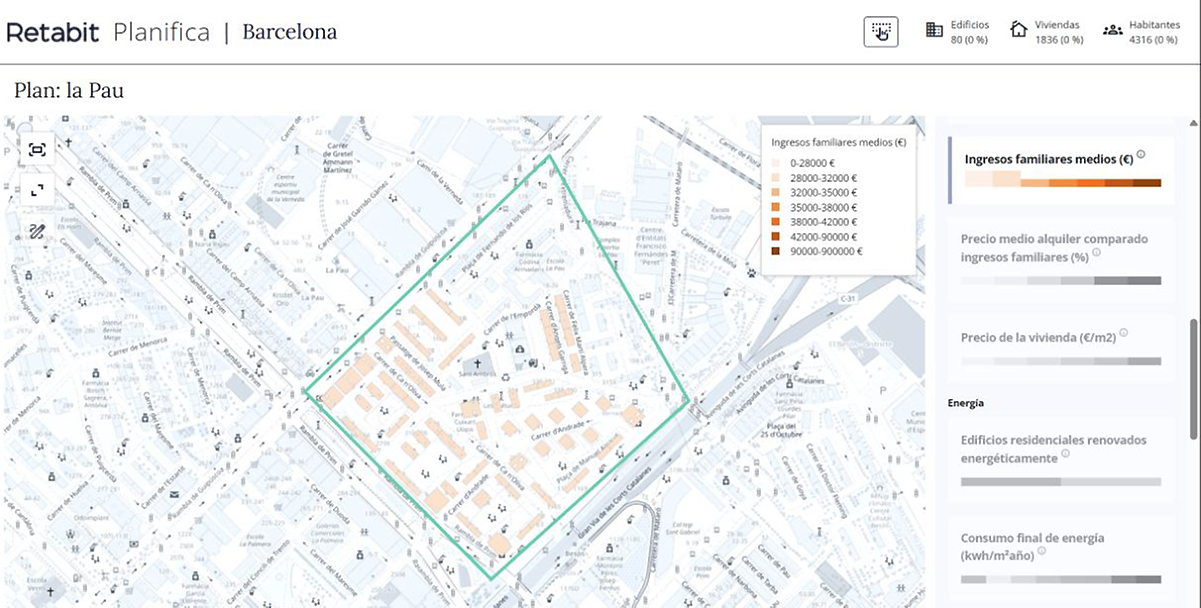The height and width of the screenshot is (608, 1201).
Task: Show info for Edificios residenciales renovados energéticamente
Action: tap(1066, 454)
